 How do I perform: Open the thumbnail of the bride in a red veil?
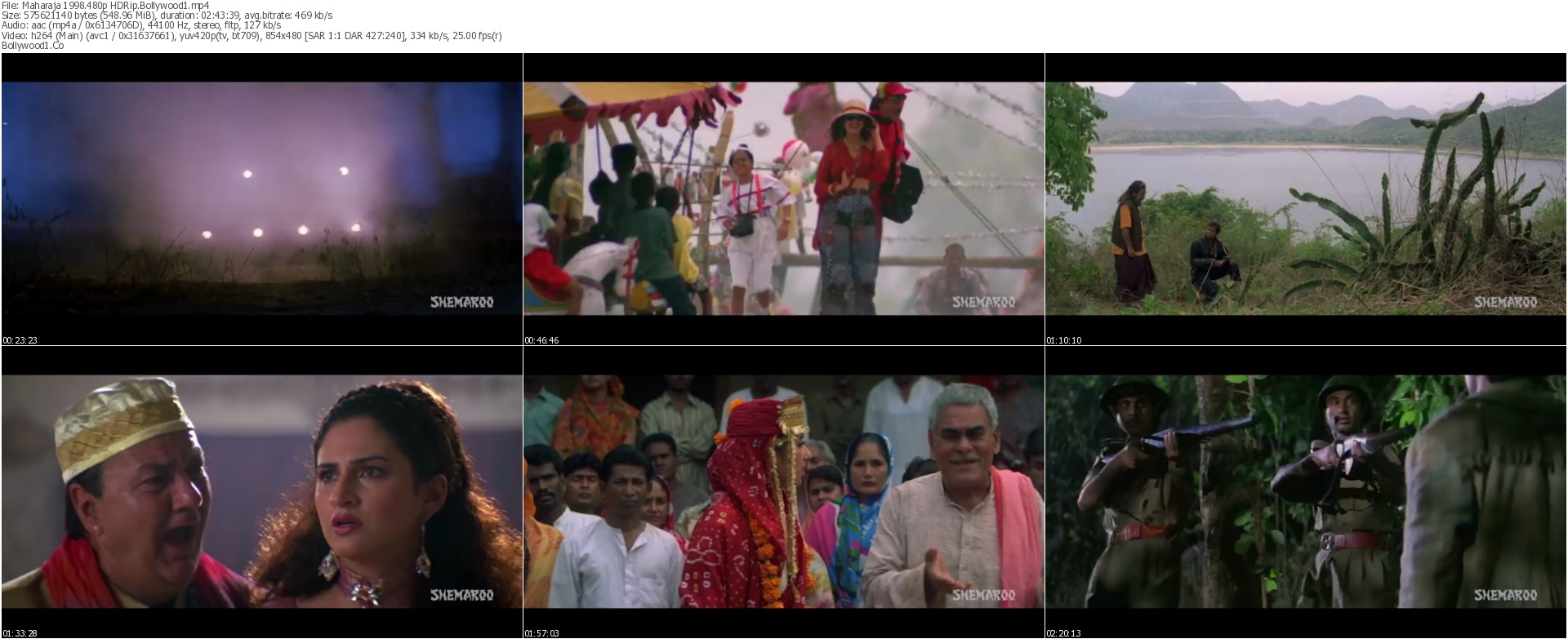[x=783, y=492]
